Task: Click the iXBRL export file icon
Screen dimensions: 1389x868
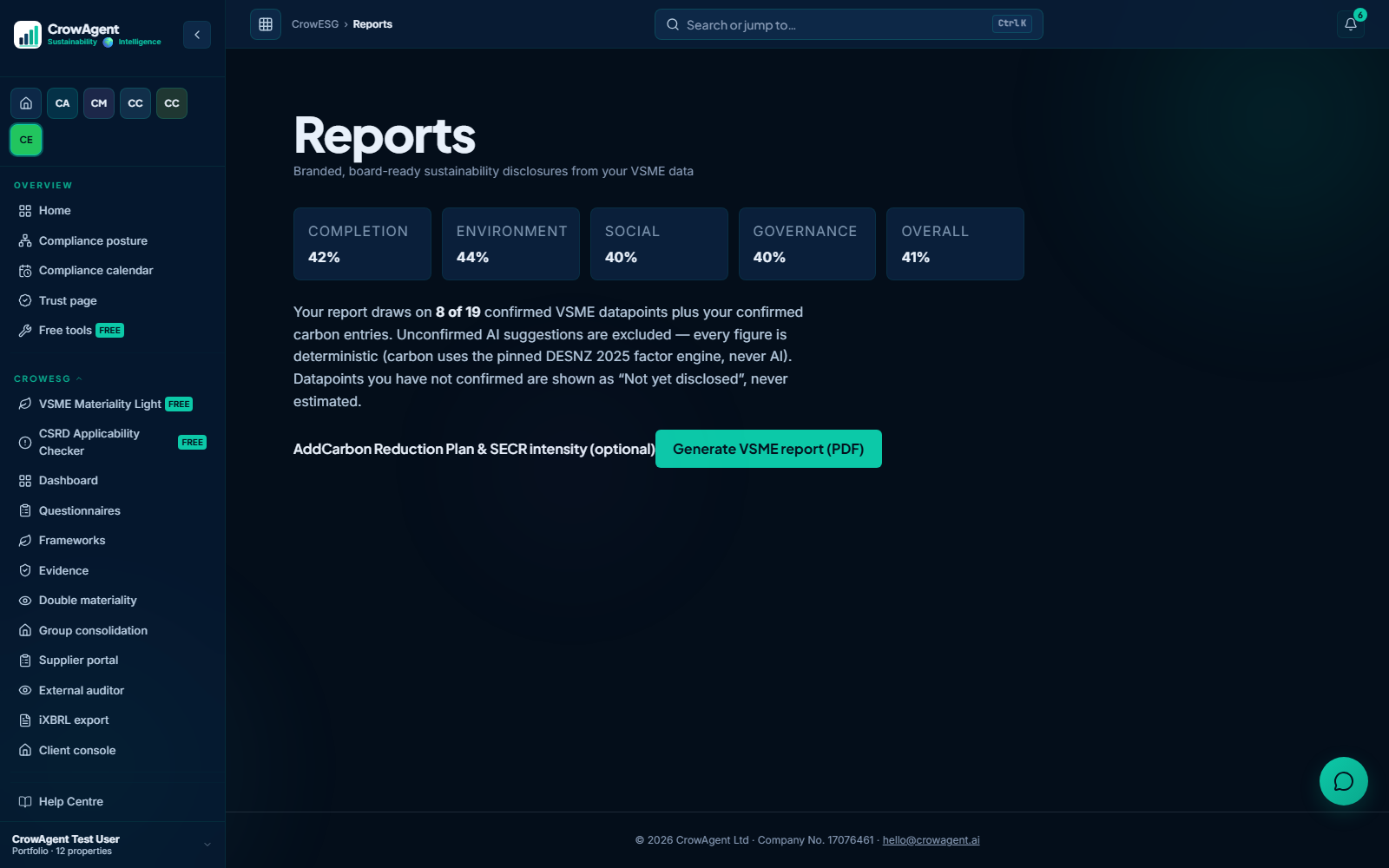Action: pyautogui.click(x=25, y=720)
